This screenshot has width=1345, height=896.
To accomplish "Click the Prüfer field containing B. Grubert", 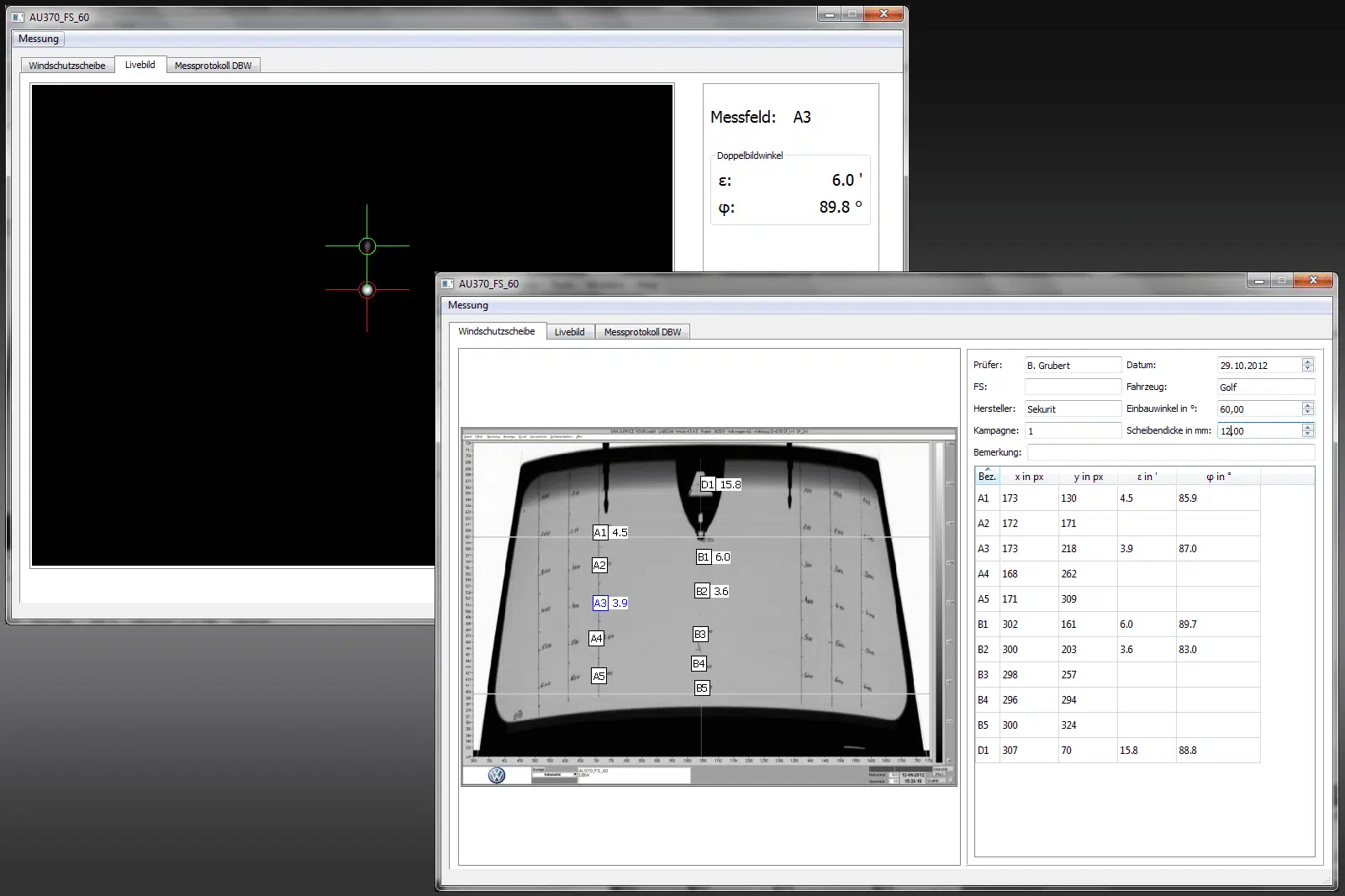I will click(1072, 366).
